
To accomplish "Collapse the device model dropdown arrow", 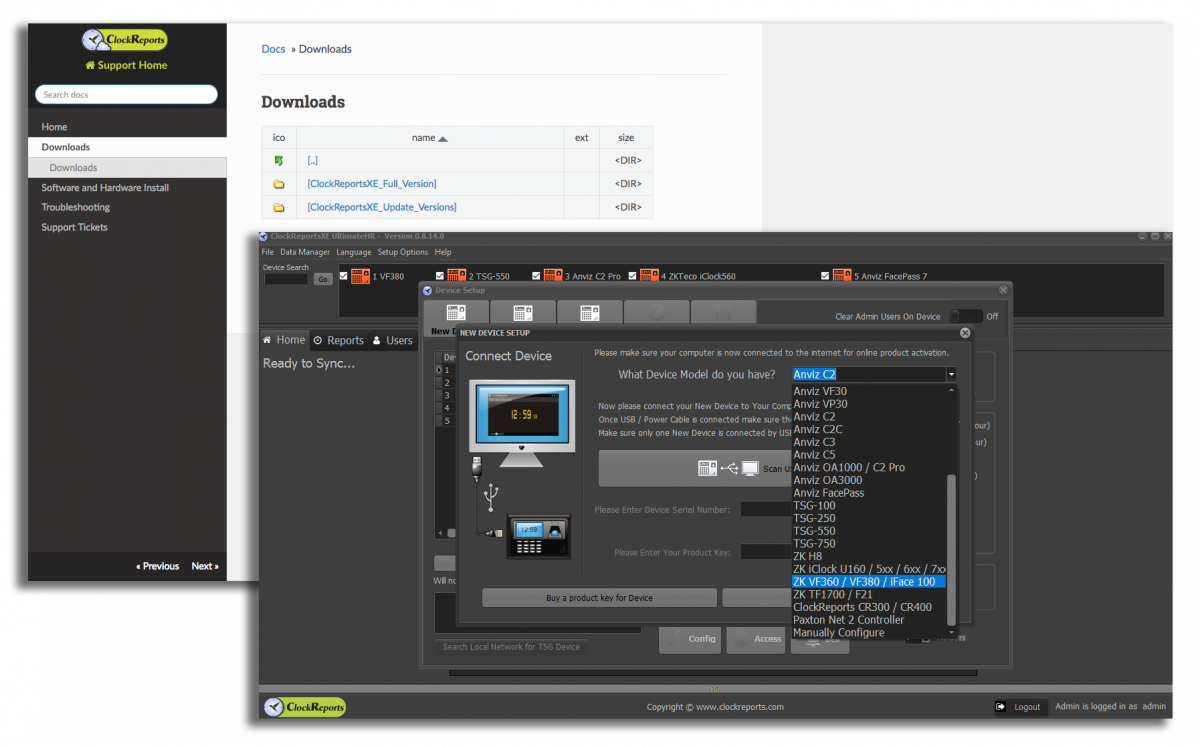I will coord(951,375).
